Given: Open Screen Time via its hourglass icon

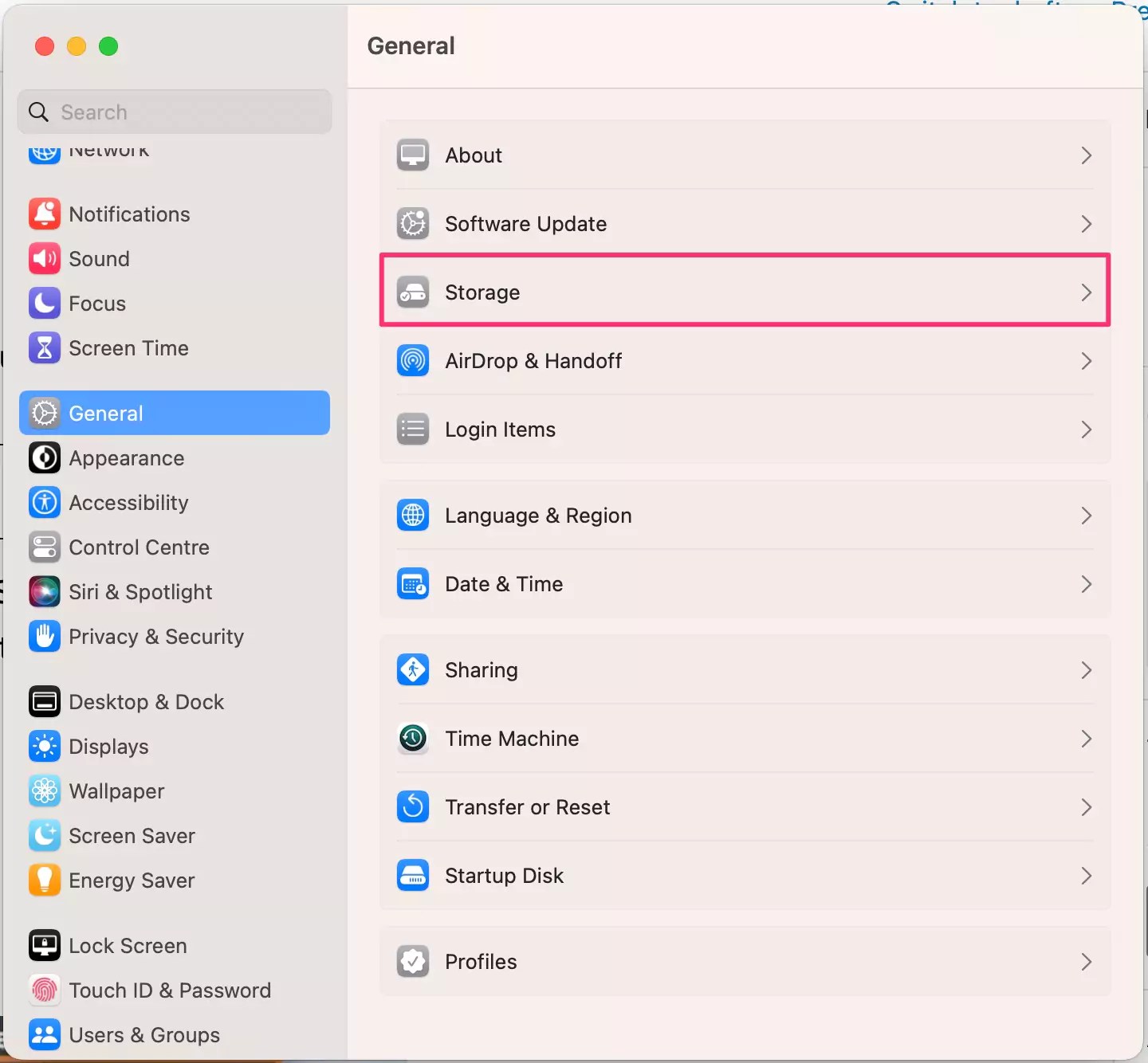Looking at the screenshot, I should click(x=45, y=347).
